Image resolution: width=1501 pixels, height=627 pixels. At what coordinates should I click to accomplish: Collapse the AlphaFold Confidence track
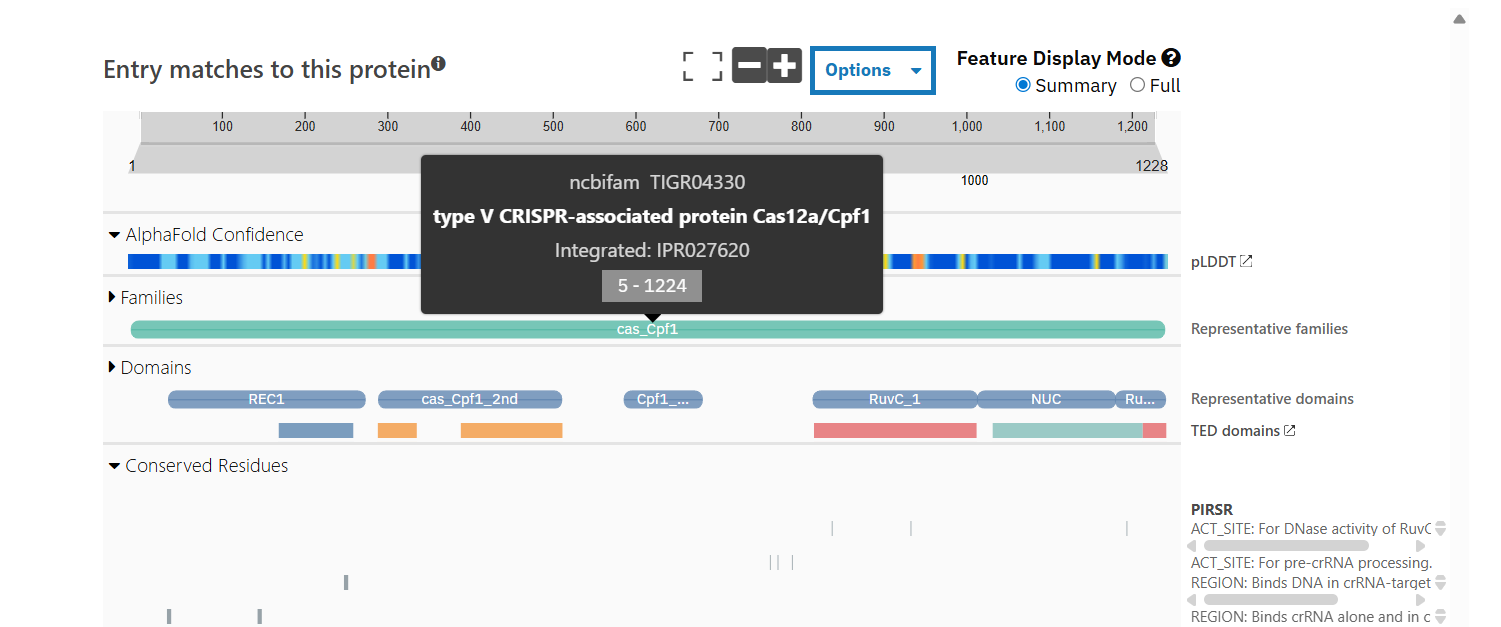click(x=115, y=236)
